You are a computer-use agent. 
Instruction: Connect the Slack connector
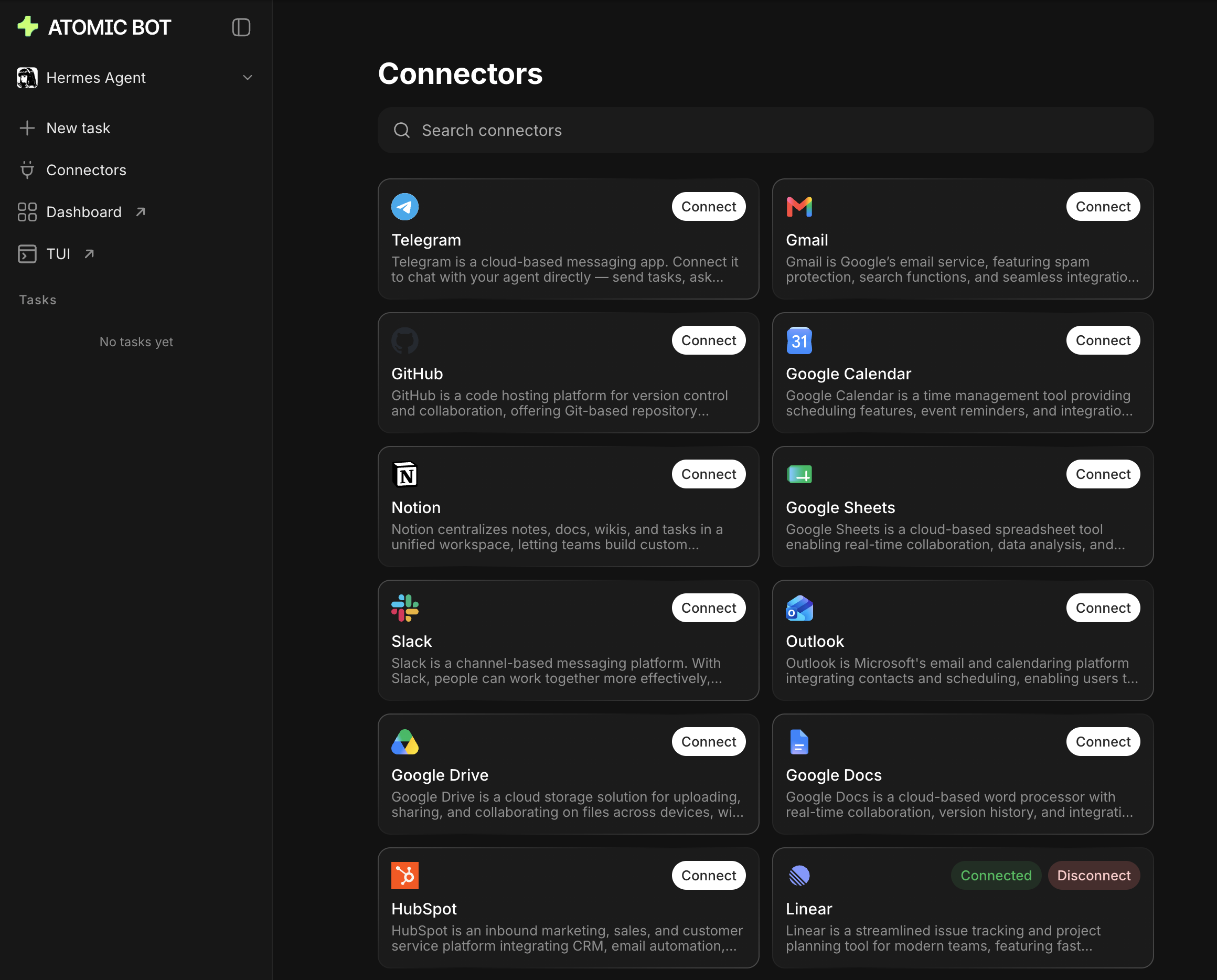click(x=708, y=608)
